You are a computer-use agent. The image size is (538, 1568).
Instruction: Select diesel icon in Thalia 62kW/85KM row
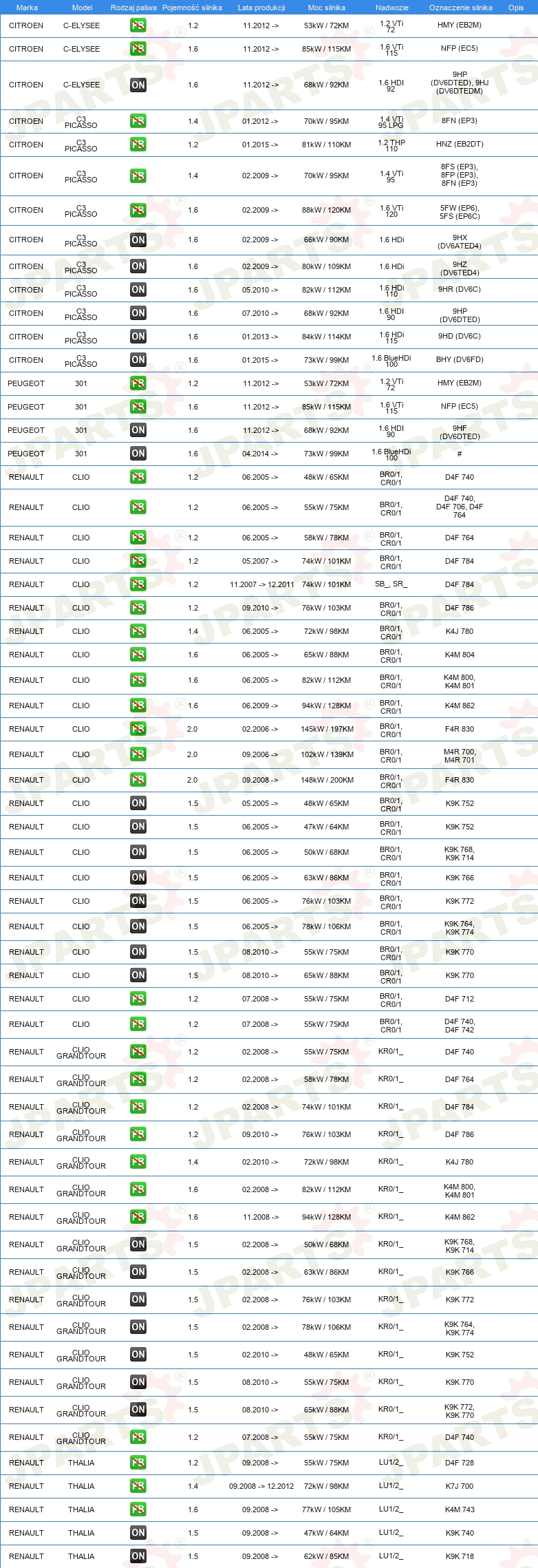[138, 1556]
